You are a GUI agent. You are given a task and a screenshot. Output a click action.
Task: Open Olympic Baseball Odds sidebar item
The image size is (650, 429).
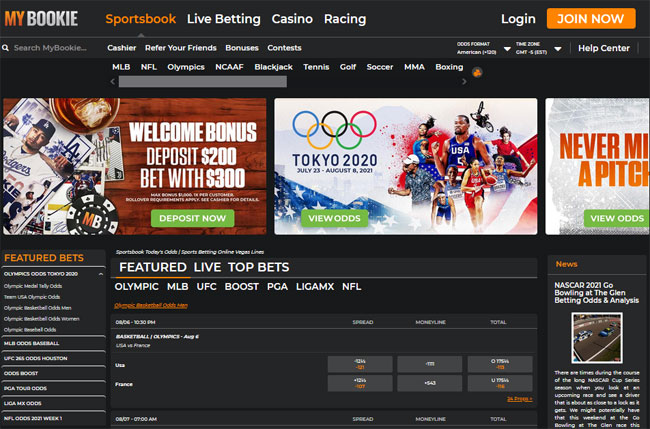point(30,330)
